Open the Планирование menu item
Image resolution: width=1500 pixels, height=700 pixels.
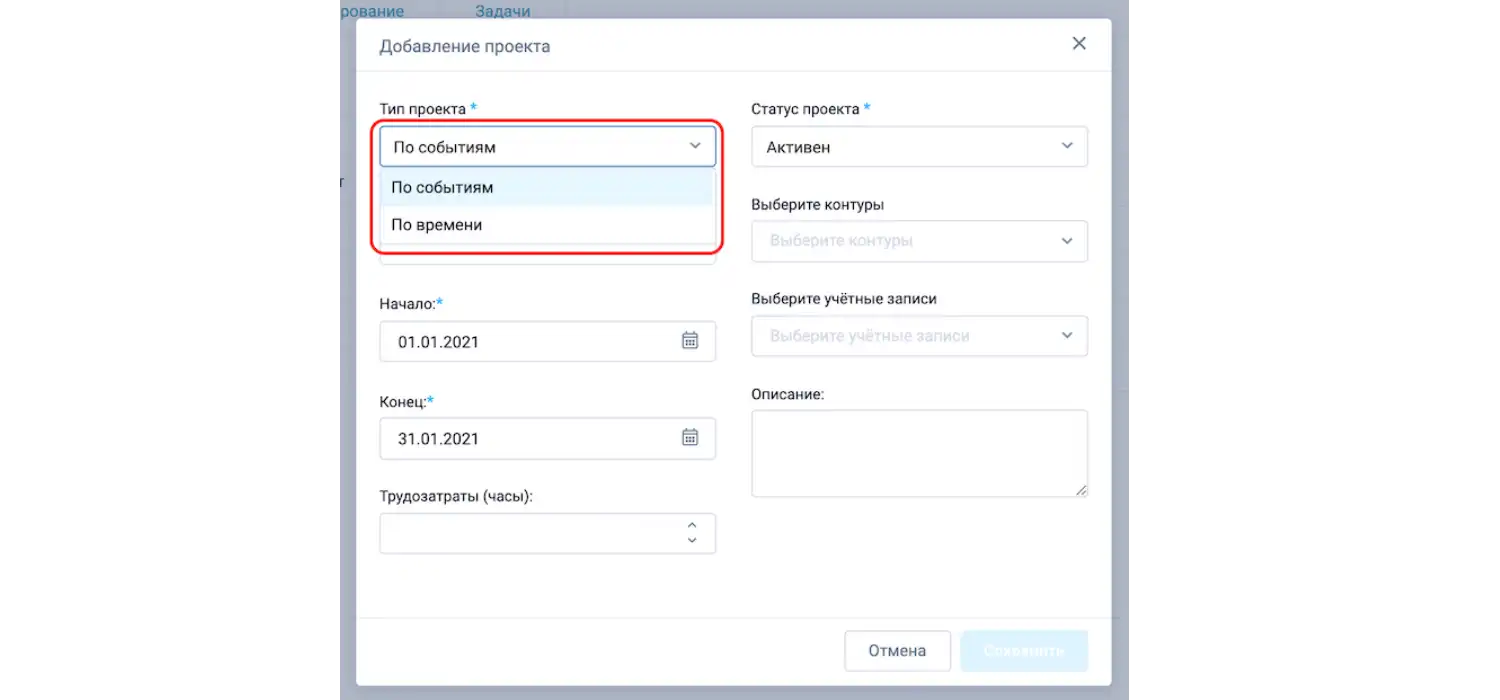coord(370,11)
